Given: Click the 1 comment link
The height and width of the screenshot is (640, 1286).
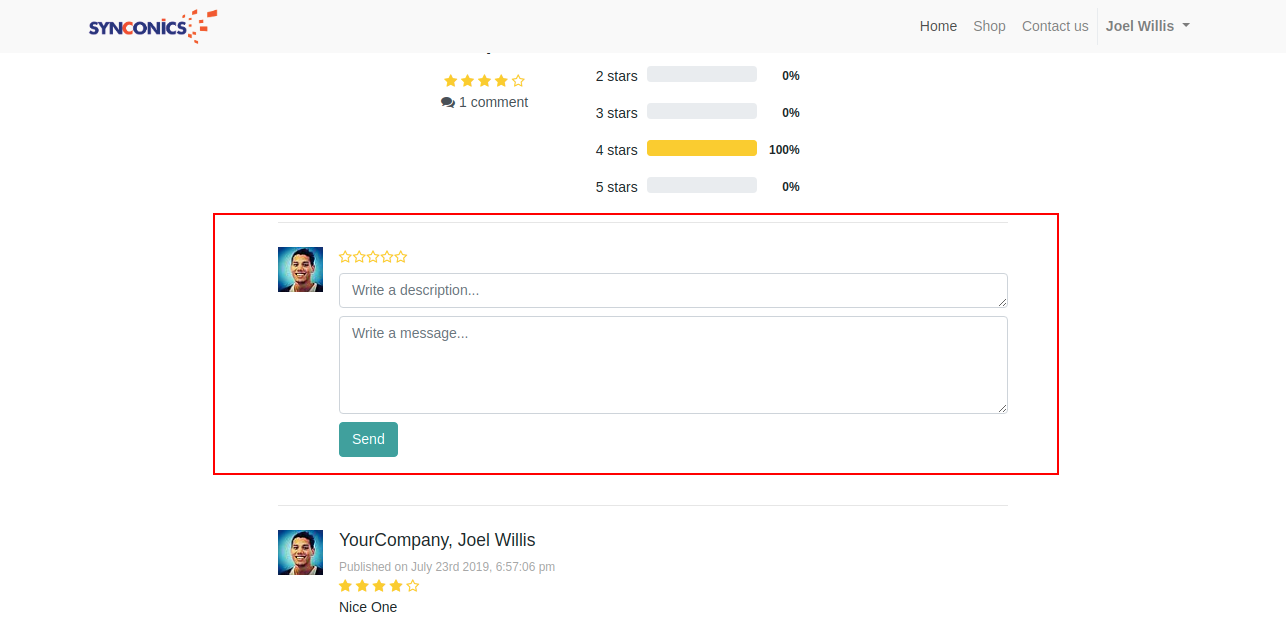Looking at the screenshot, I should pyautogui.click(x=493, y=103).
